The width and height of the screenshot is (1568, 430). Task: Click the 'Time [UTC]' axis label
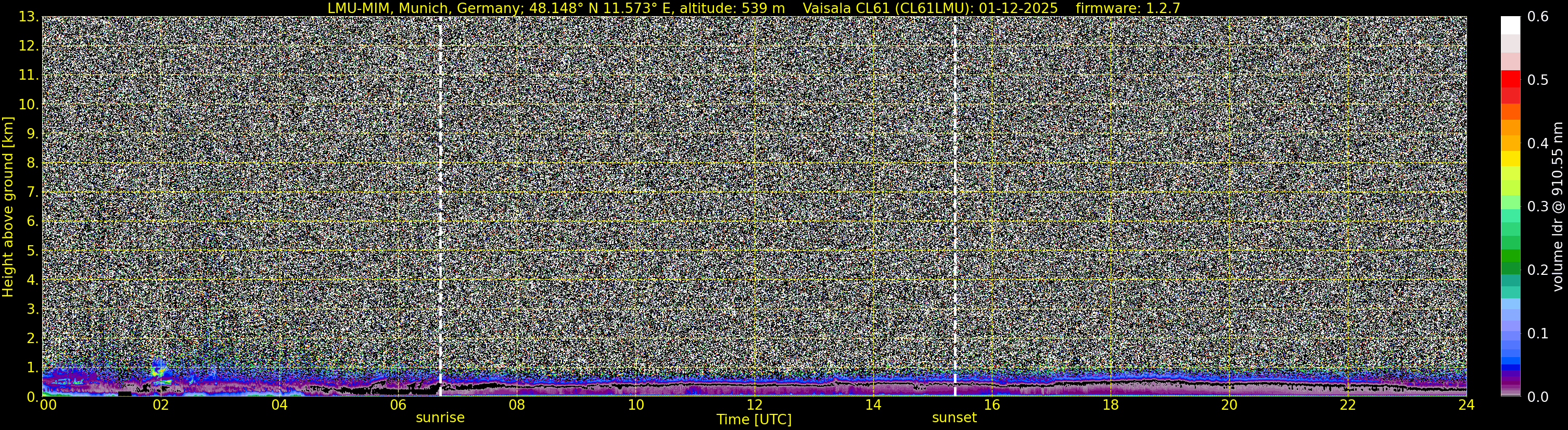pyautogui.click(x=754, y=420)
